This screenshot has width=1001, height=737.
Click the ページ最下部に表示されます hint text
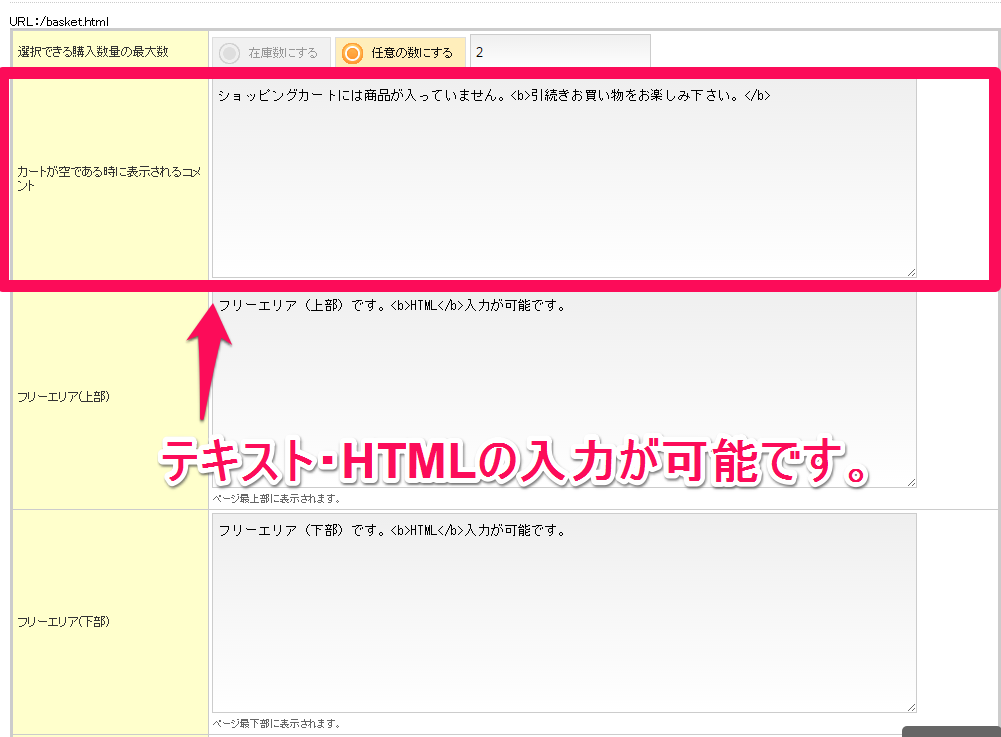pyautogui.click(x=277, y=723)
